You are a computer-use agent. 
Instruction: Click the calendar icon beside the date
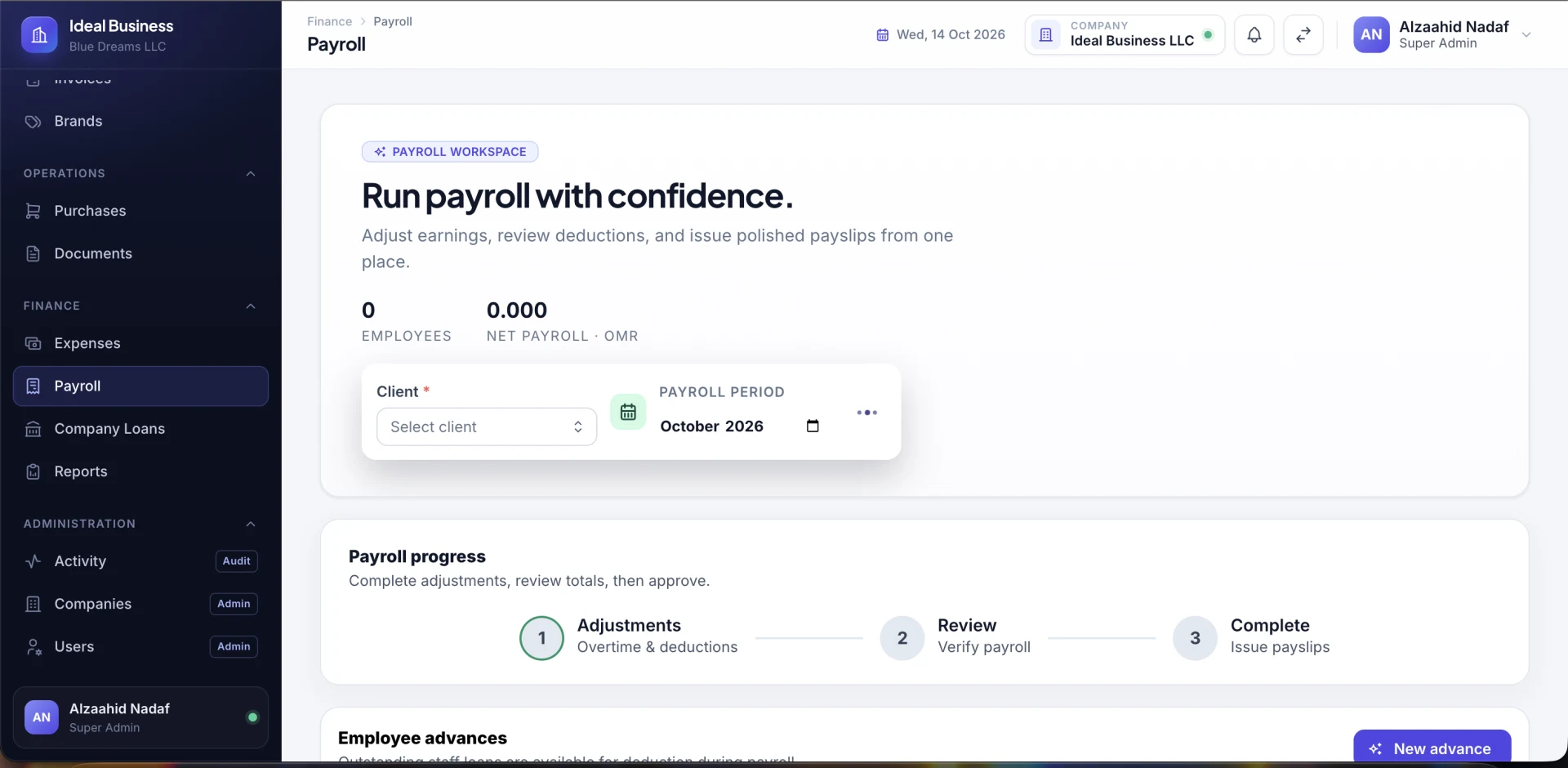[882, 35]
